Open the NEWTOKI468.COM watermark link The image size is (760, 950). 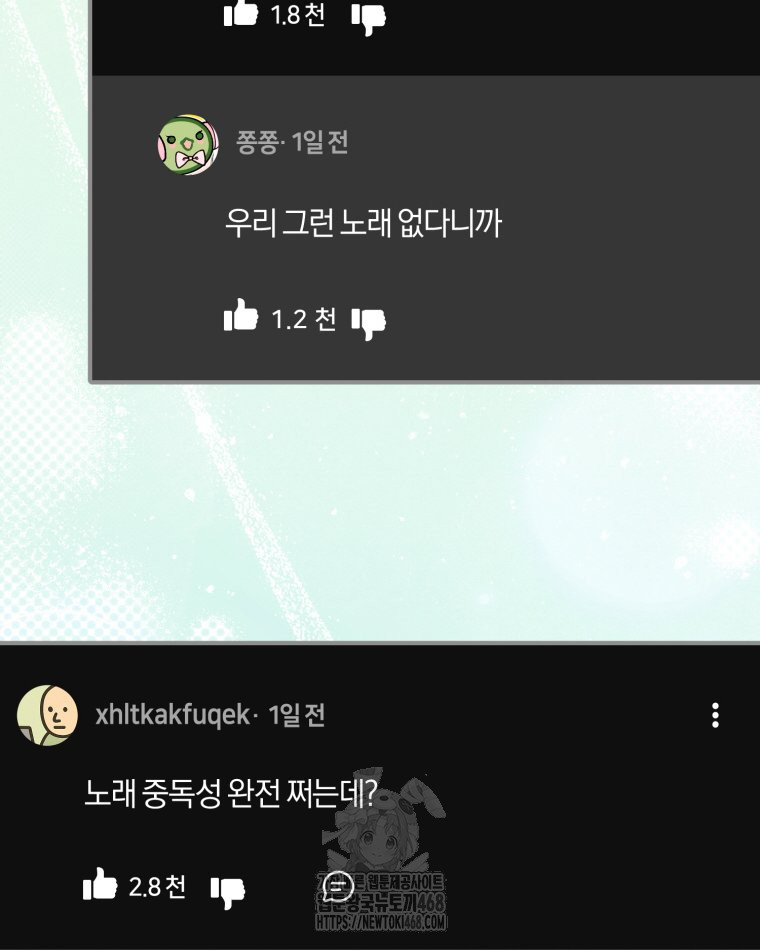381,923
